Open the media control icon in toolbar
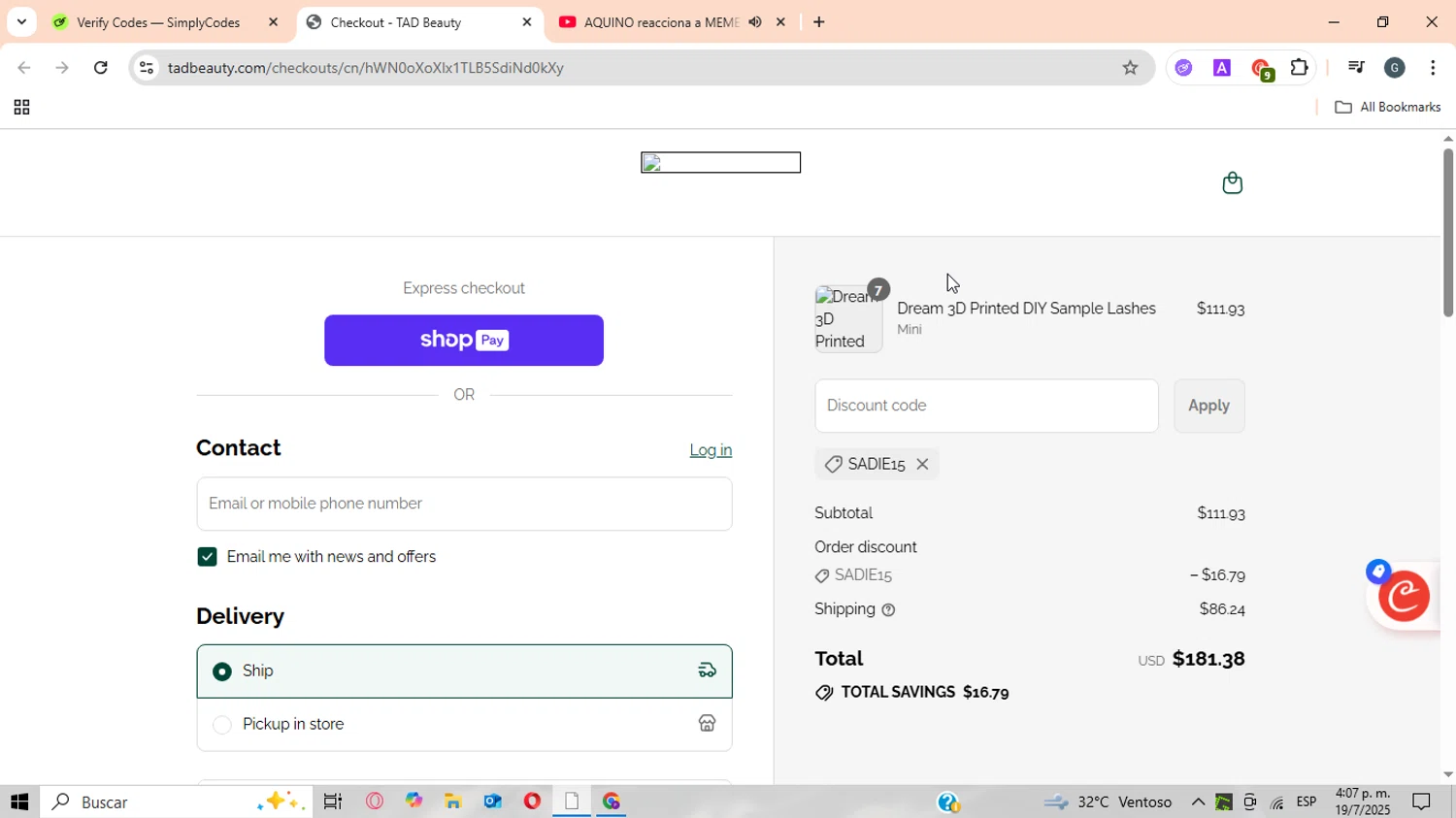This screenshot has height=818, width=1456. coord(1356,68)
